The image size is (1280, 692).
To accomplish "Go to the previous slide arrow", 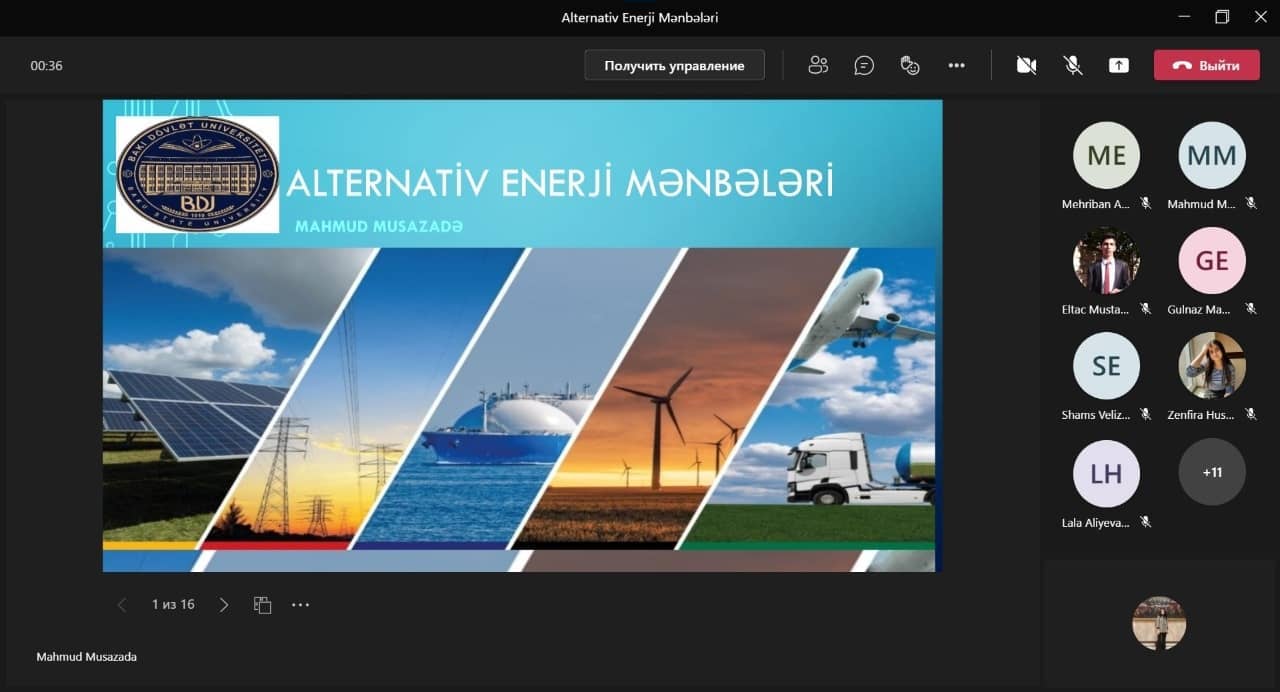I will click(122, 605).
